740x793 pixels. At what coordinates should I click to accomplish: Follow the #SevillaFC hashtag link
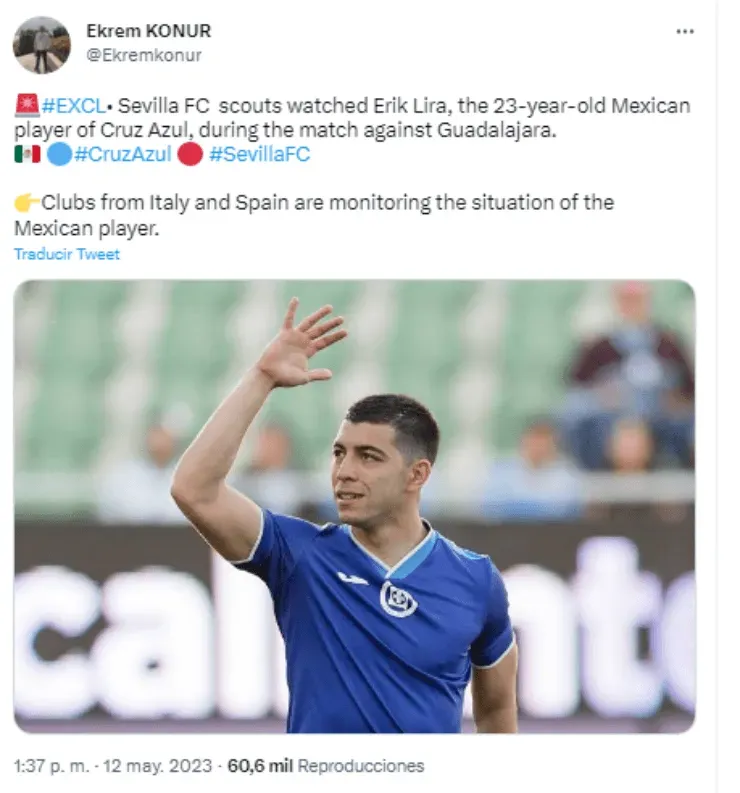point(259,154)
